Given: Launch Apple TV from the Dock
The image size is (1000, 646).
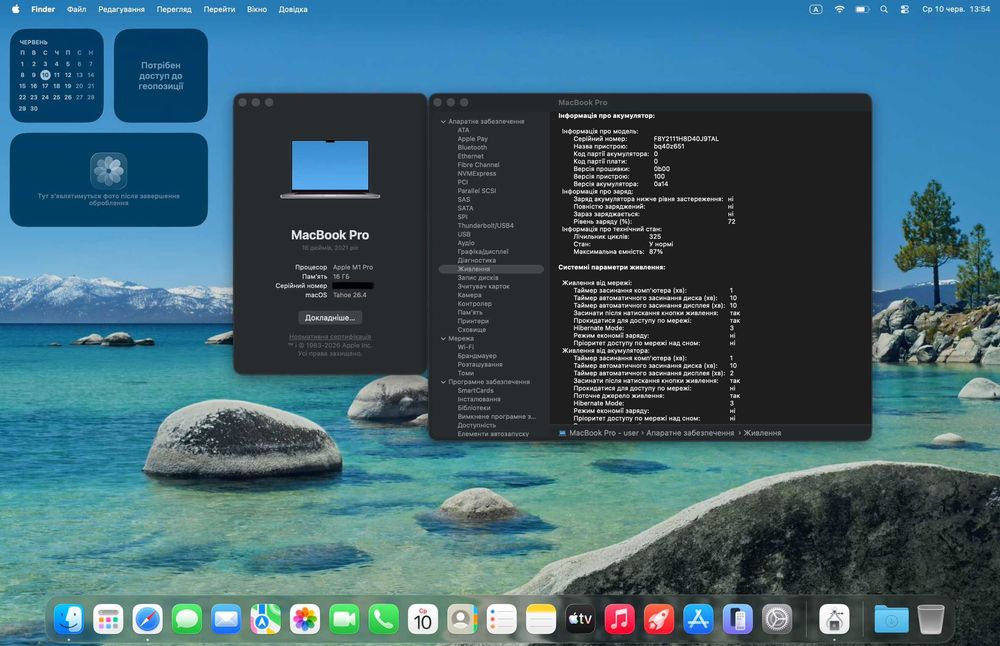Looking at the screenshot, I should 580,619.
